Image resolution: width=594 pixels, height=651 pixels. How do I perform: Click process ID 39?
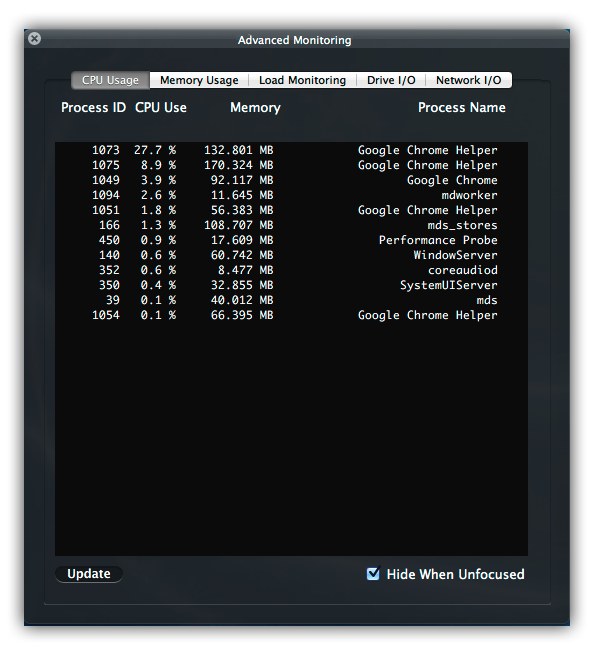pyautogui.click(x=113, y=300)
